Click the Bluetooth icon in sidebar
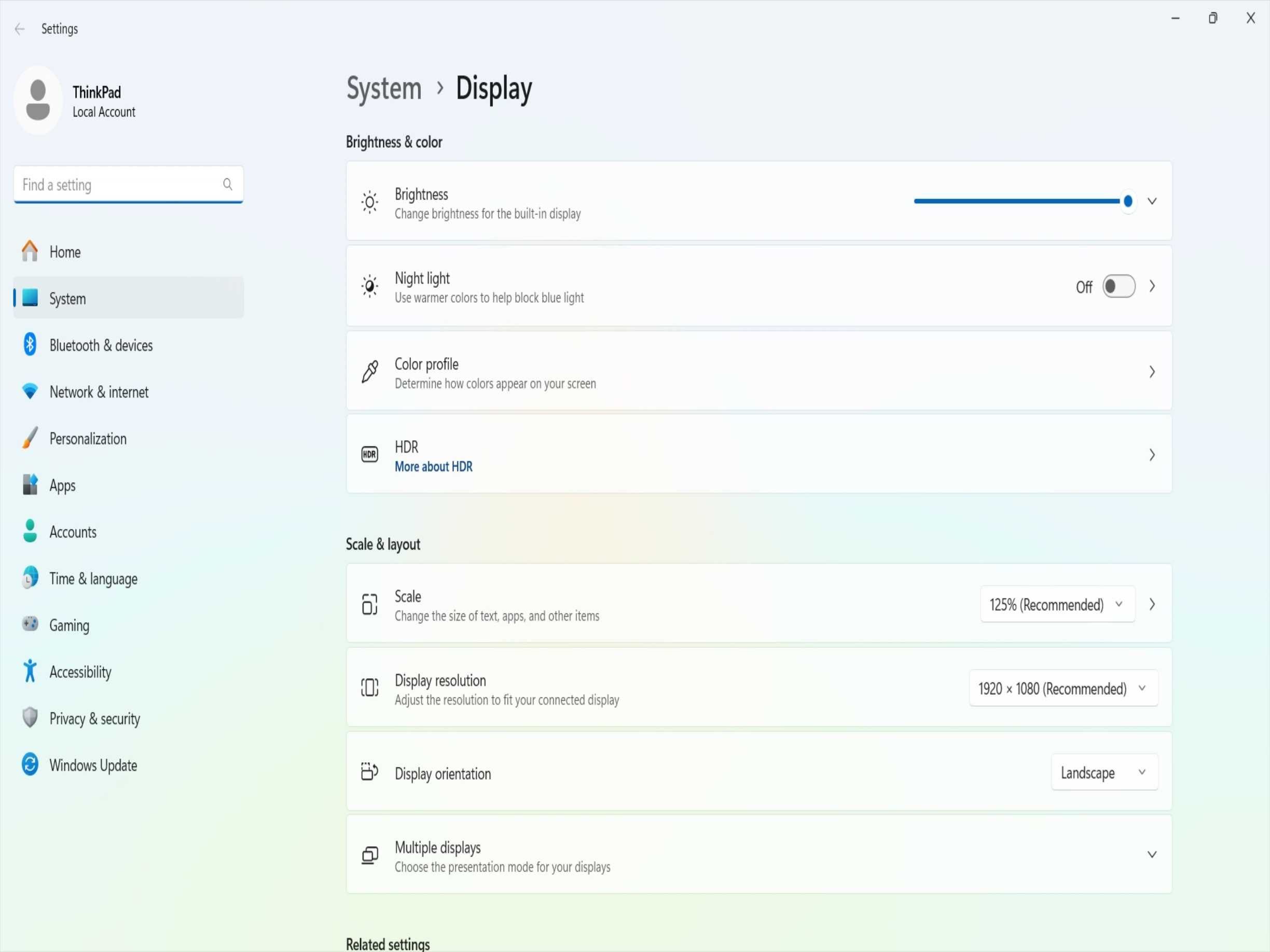 tap(30, 344)
